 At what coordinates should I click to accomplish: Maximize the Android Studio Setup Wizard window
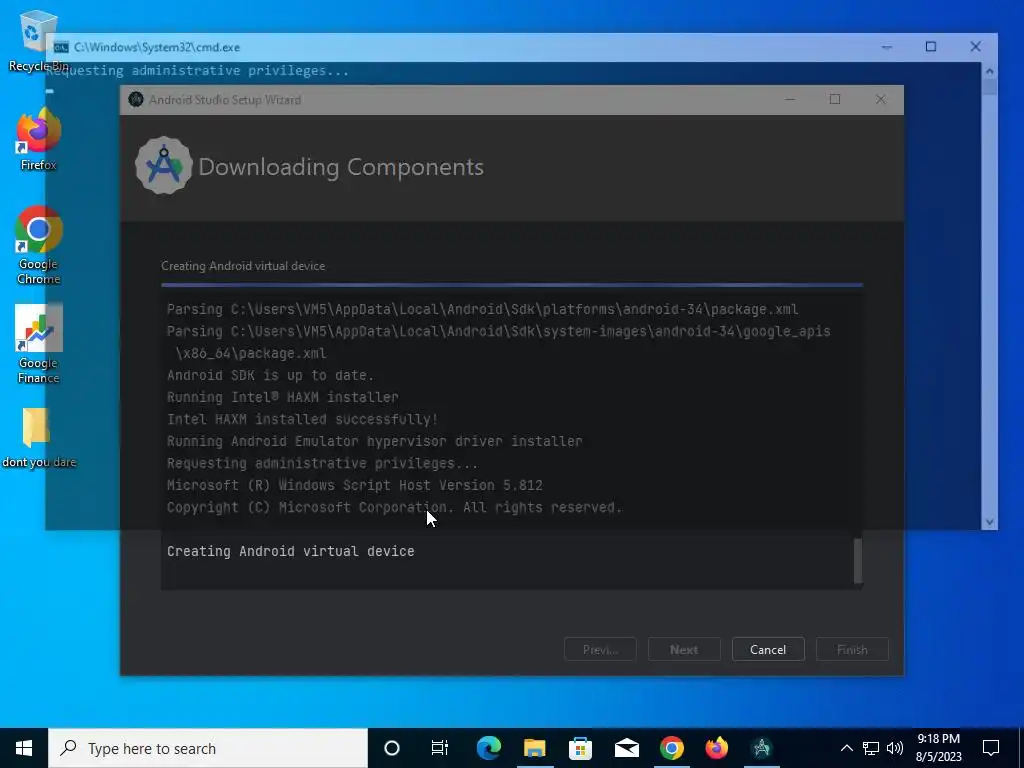pyautogui.click(x=835, y=99)
